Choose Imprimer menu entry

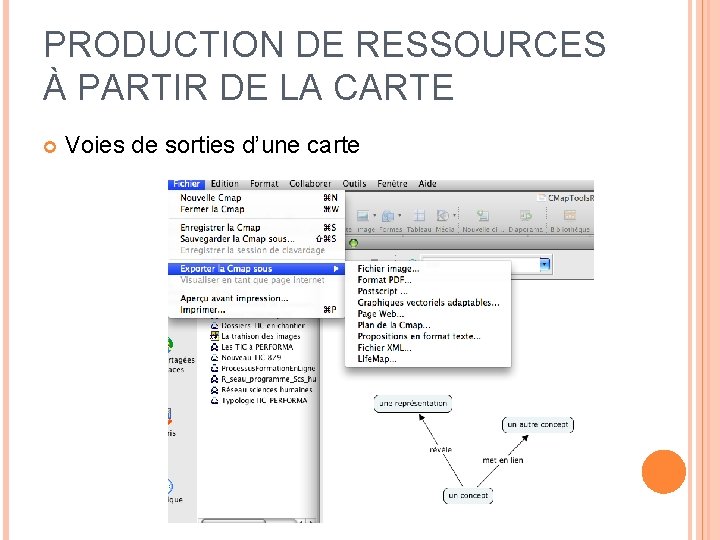pyautogui.click(x=256, y=310)
